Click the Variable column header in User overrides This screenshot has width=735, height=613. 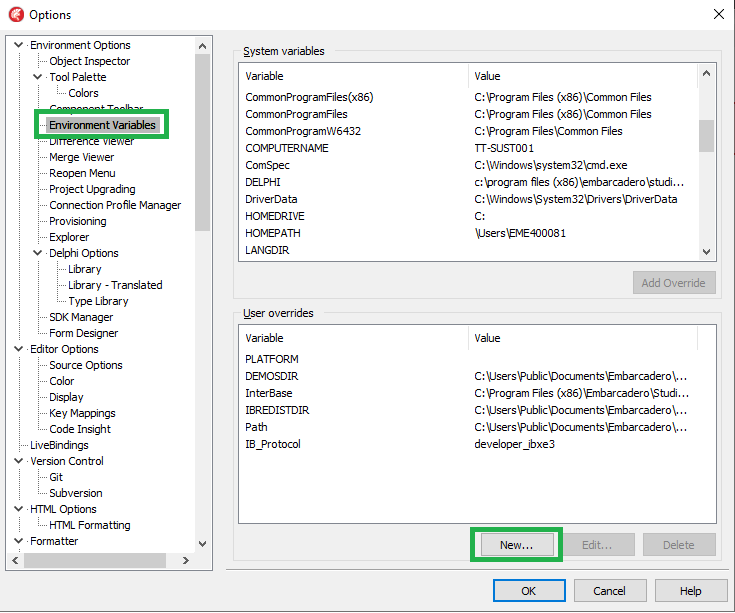[x=353, y=338]
